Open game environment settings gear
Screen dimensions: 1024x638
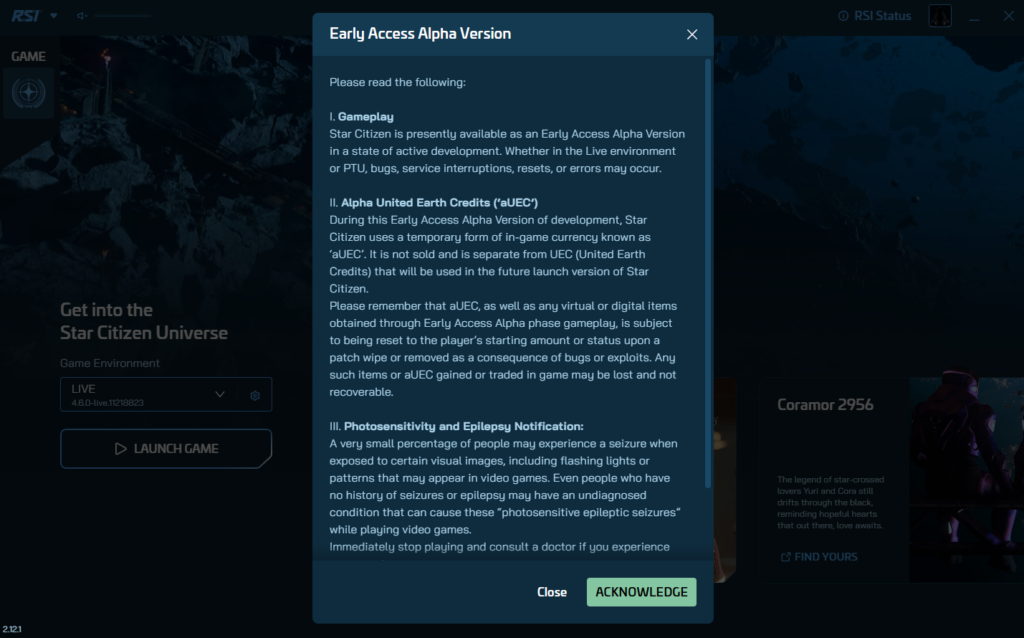(255, 395)
